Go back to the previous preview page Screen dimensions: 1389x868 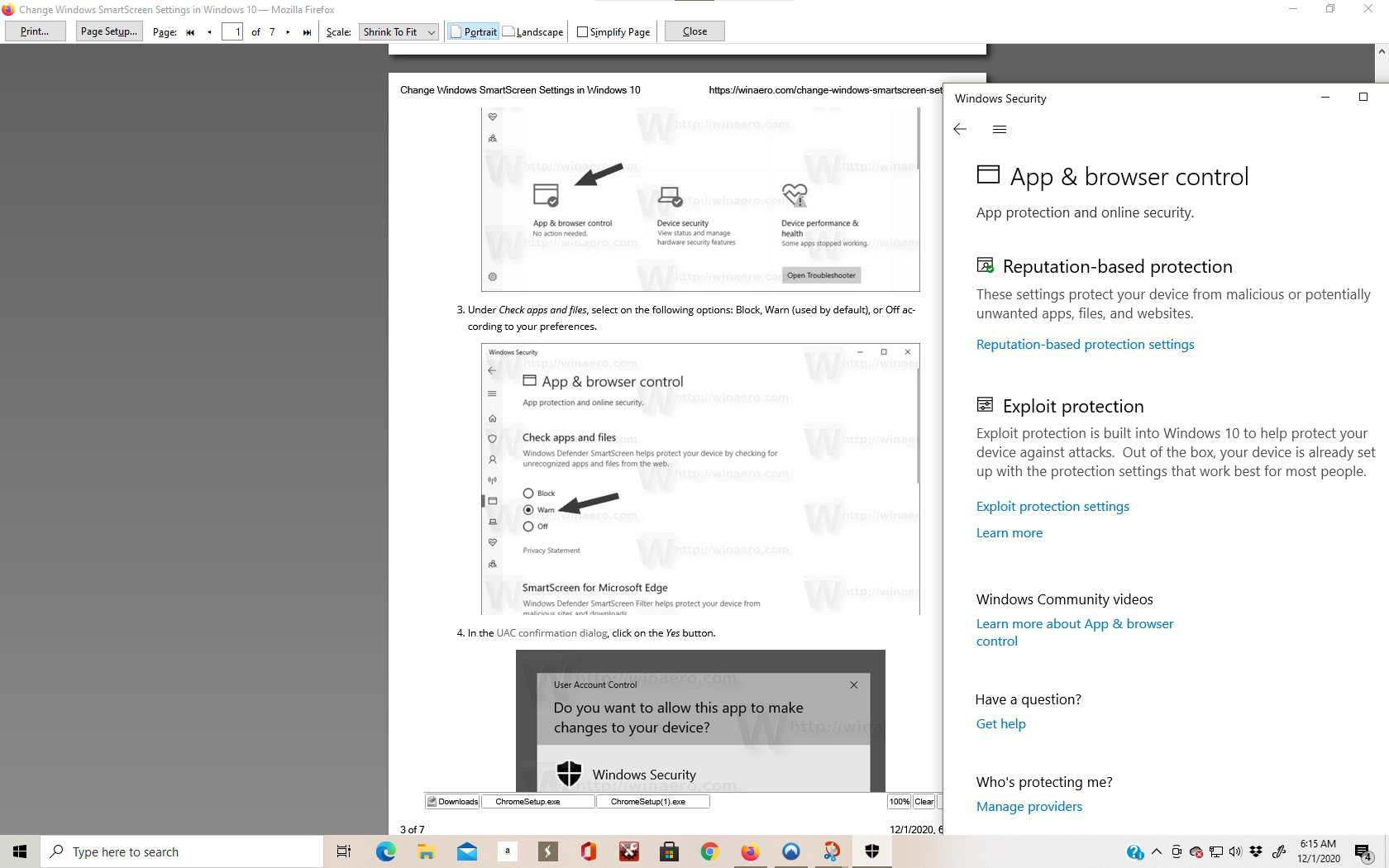[209, 32]
